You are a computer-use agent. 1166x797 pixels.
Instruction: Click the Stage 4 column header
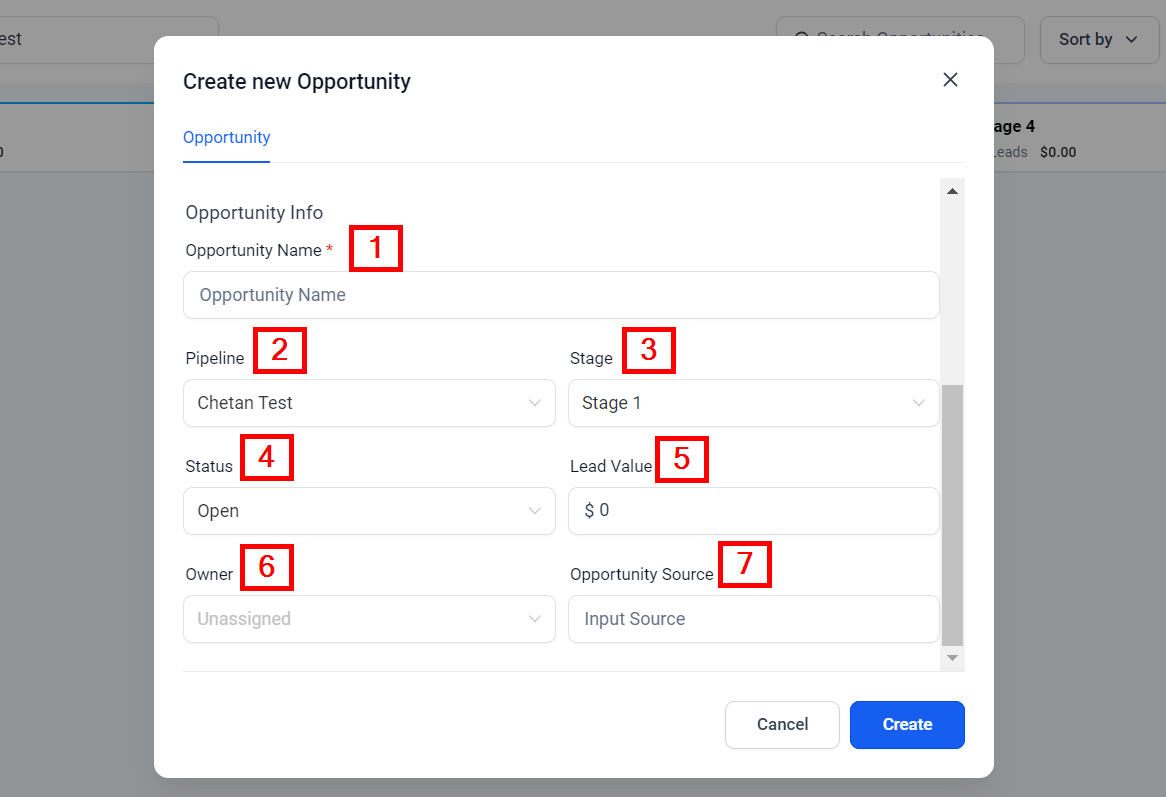[1010, 127]
